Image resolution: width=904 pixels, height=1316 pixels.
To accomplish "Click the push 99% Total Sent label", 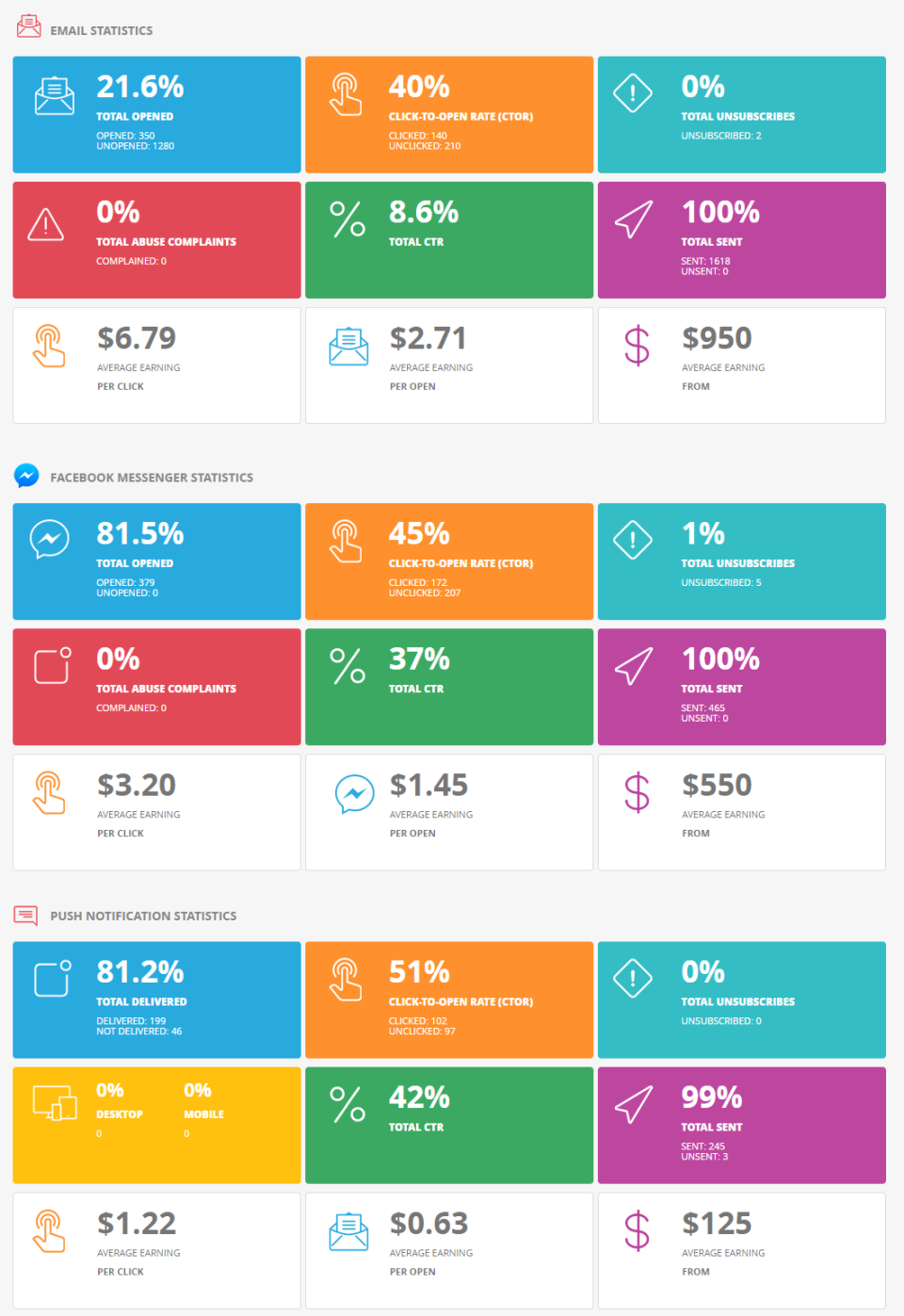I will (712, 1127).
